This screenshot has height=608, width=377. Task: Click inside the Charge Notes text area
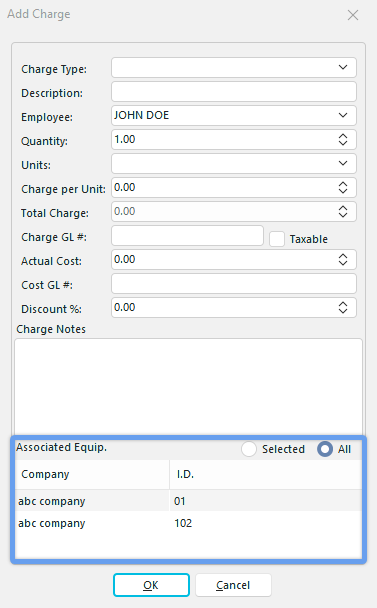point(188,387)
